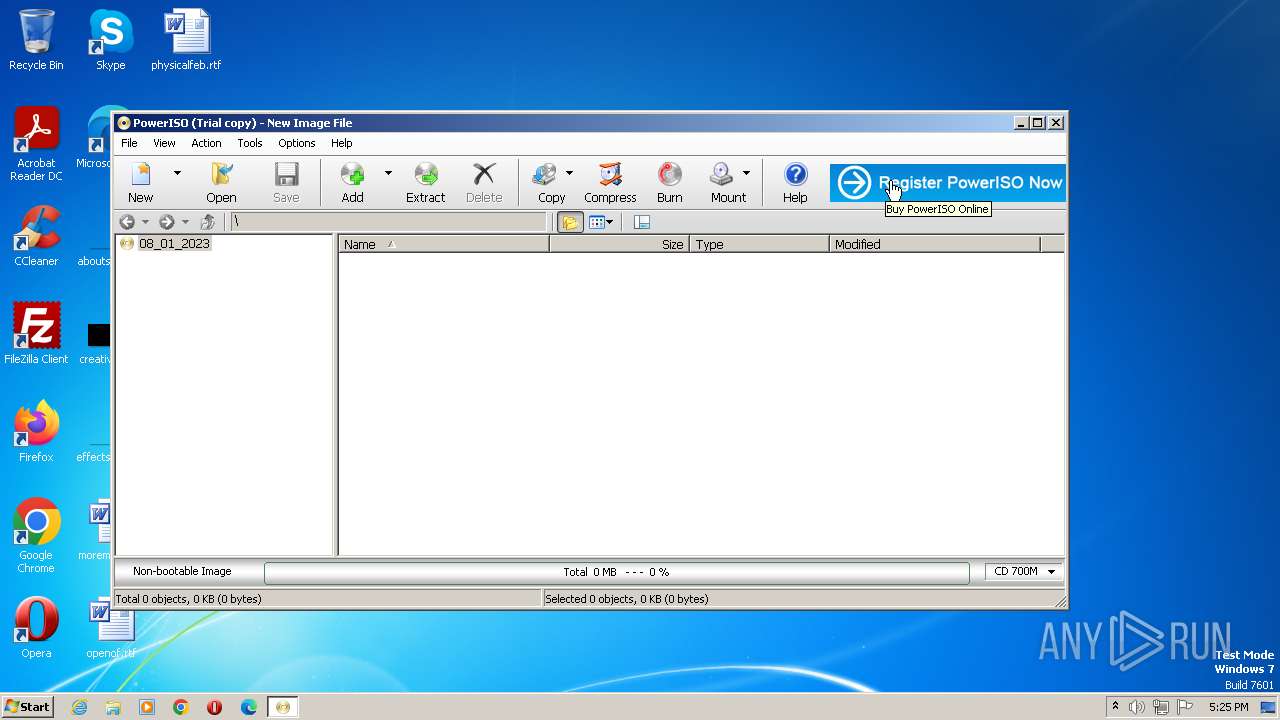Click the path address field
1280x720 pixels.
click(389, 222)
